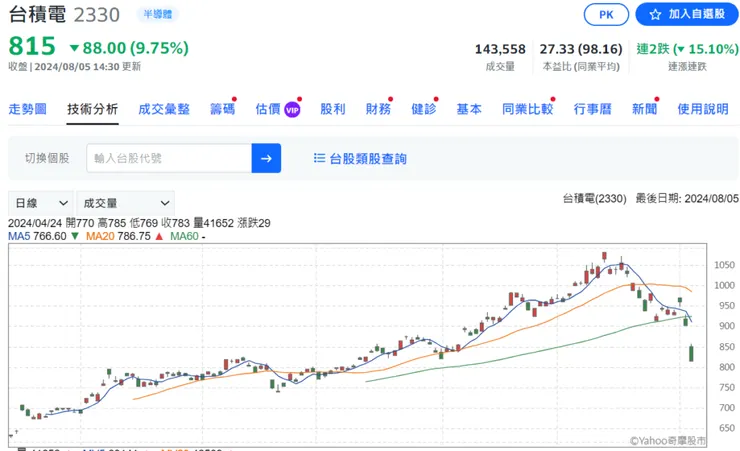Open the 健診 tab
The image size is (740, 451).
(423, 109)
